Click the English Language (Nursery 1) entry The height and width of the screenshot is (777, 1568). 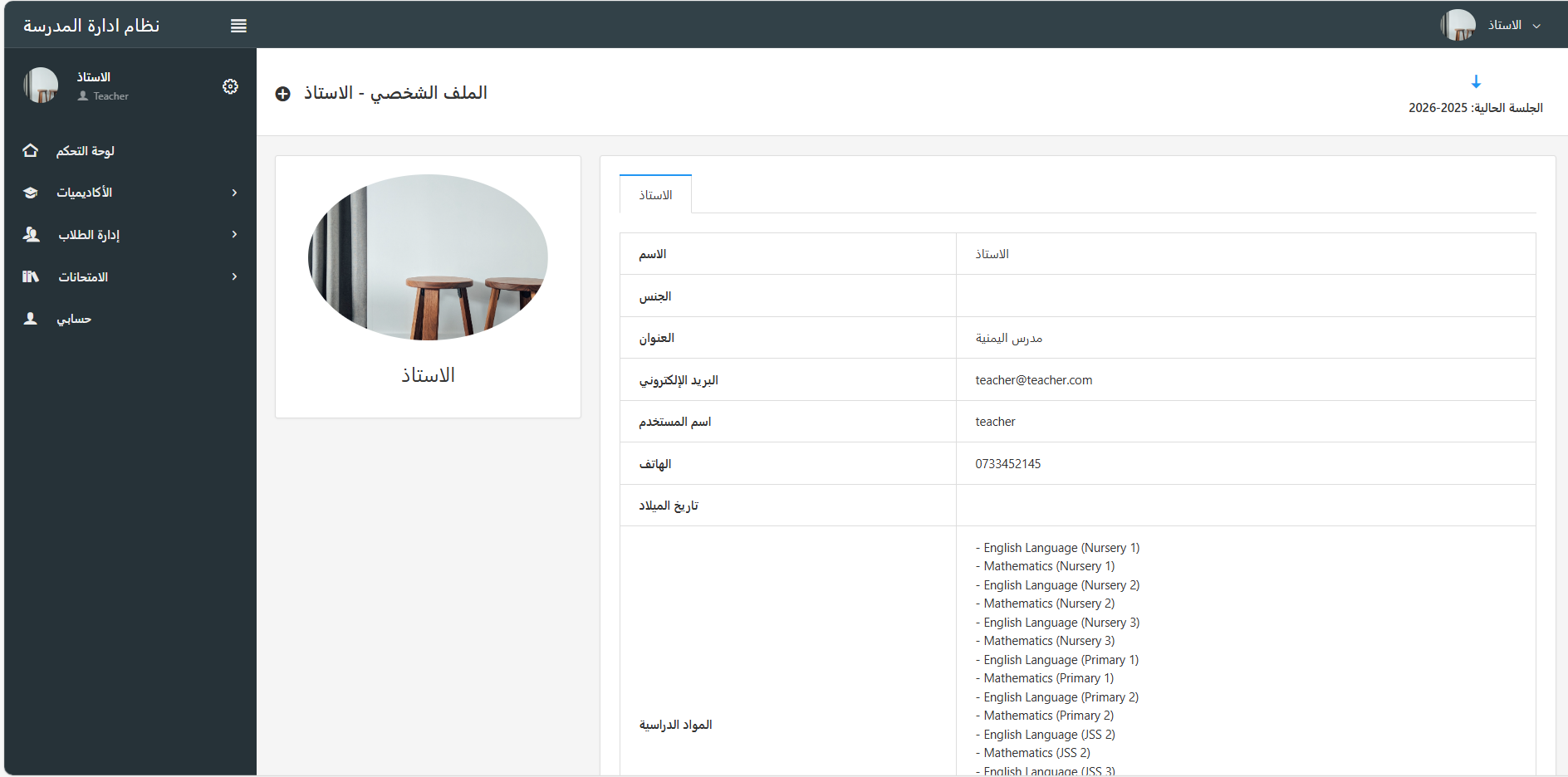1058,548
